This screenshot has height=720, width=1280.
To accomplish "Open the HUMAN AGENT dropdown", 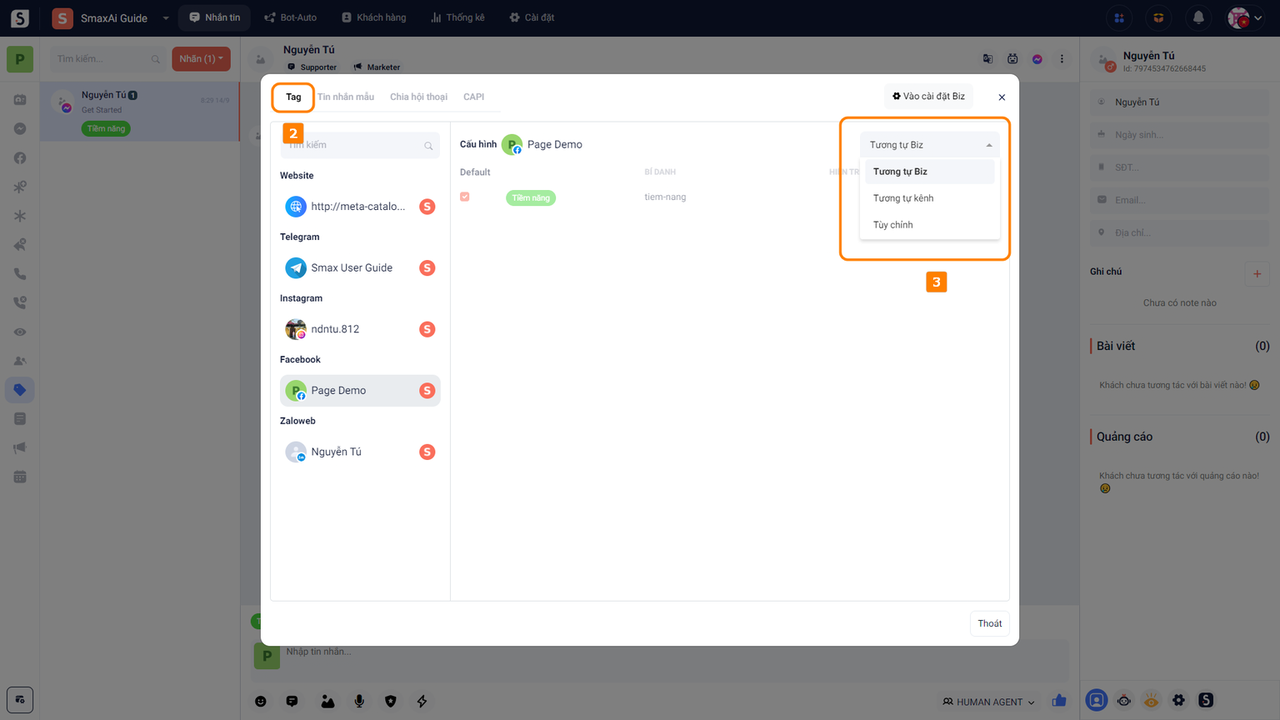I will click(988, 702).
